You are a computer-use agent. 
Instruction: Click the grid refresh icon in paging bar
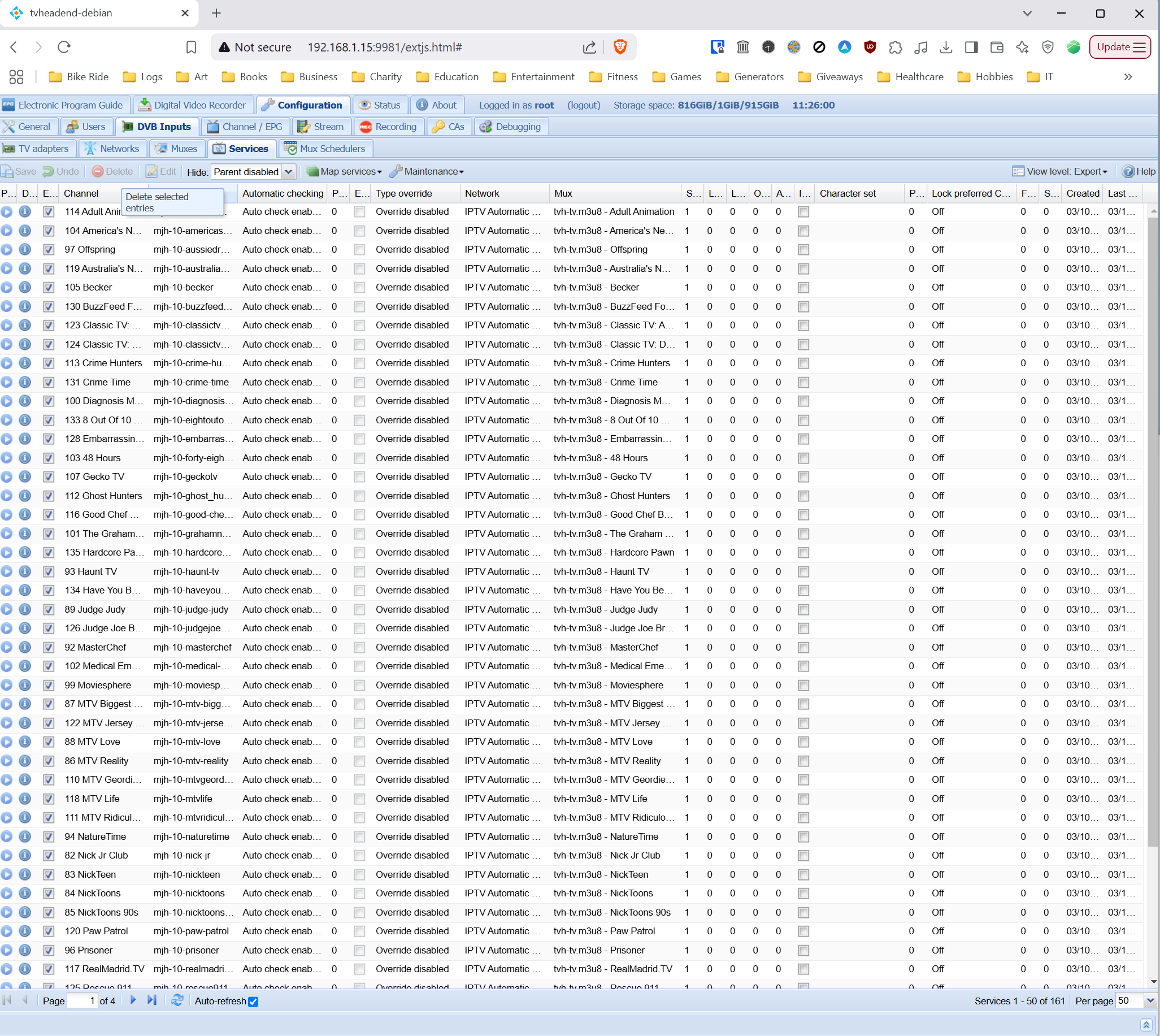point(177,1000)
